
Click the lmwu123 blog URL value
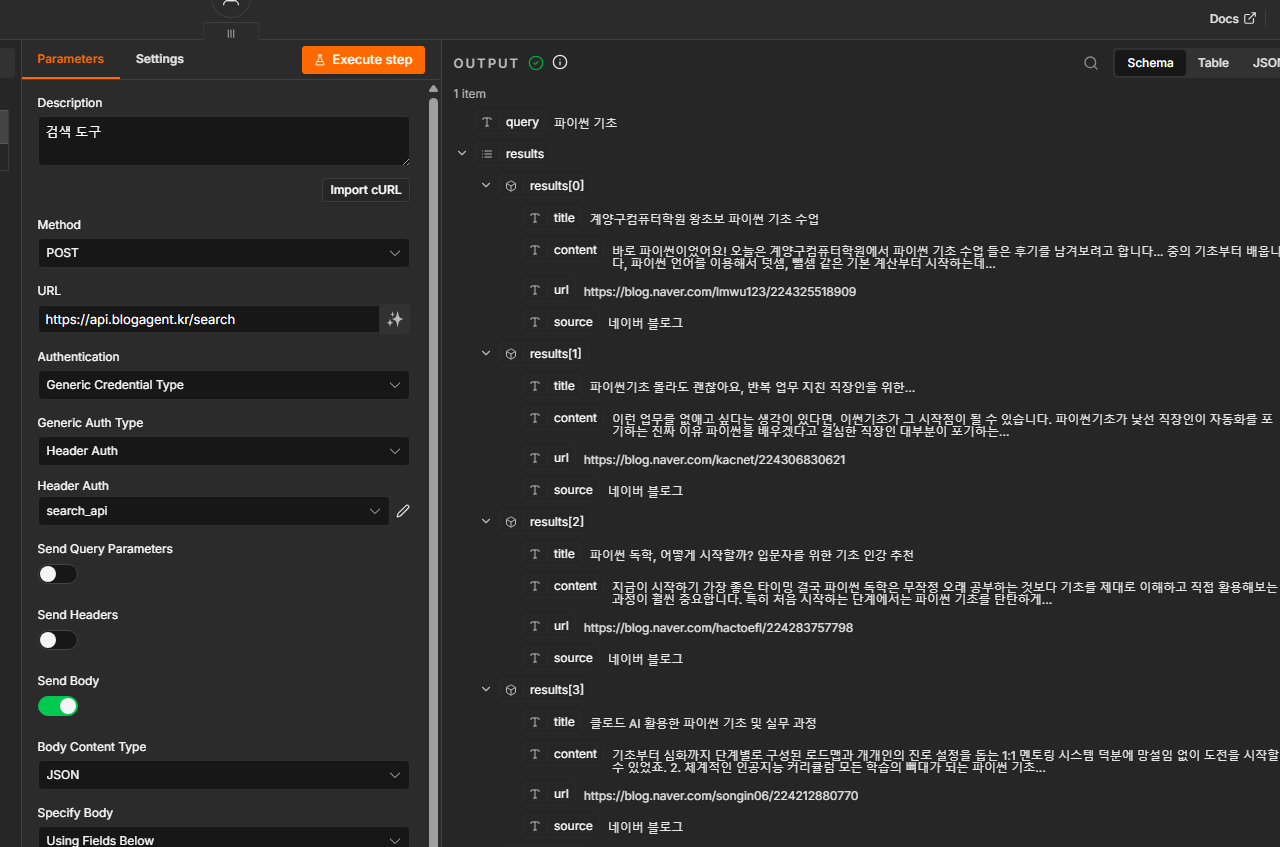[720, 292]
